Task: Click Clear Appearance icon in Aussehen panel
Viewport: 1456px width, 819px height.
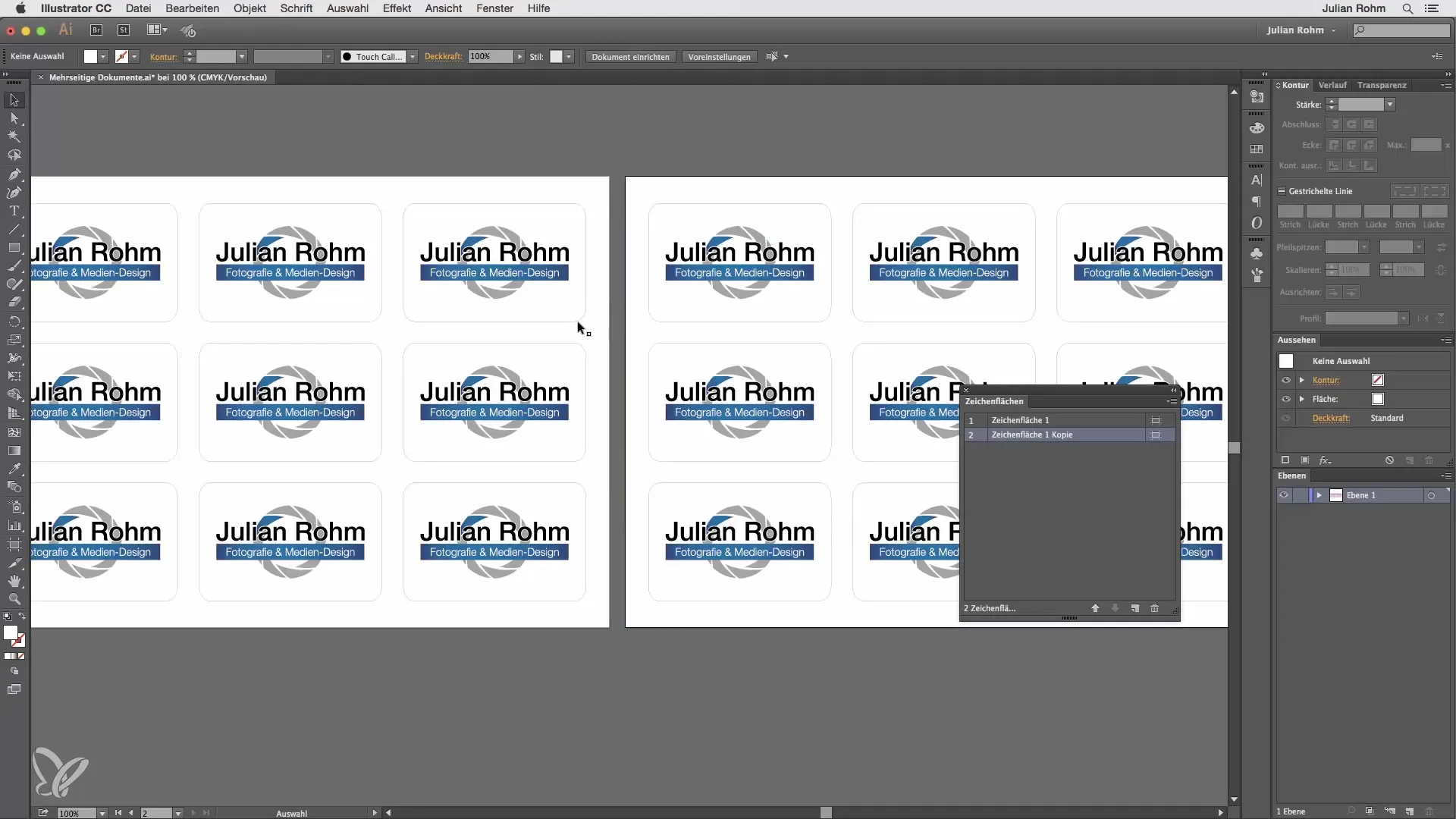Action: pos(1389,460)
